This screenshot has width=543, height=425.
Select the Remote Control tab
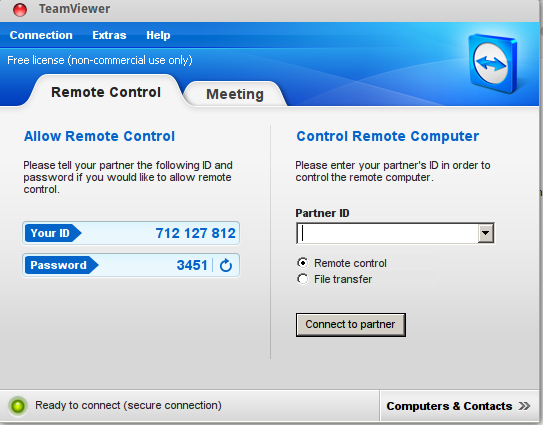[106, 92]
